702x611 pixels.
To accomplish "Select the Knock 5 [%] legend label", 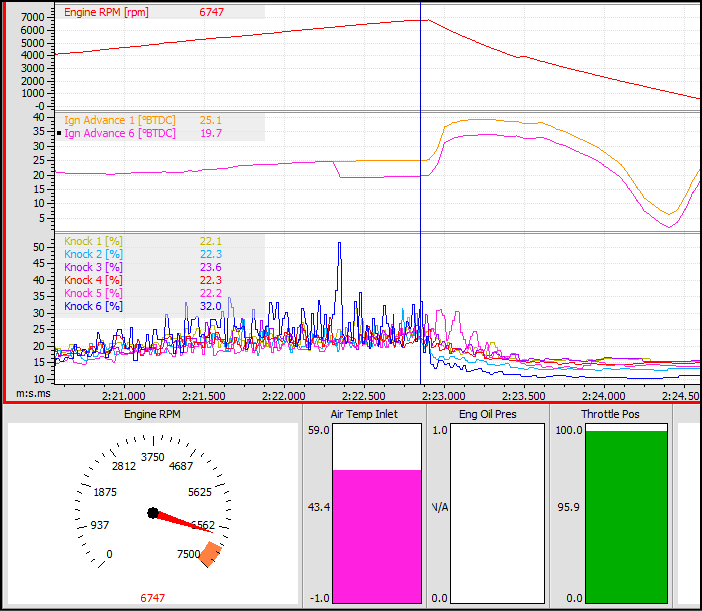I will [93, 293].
